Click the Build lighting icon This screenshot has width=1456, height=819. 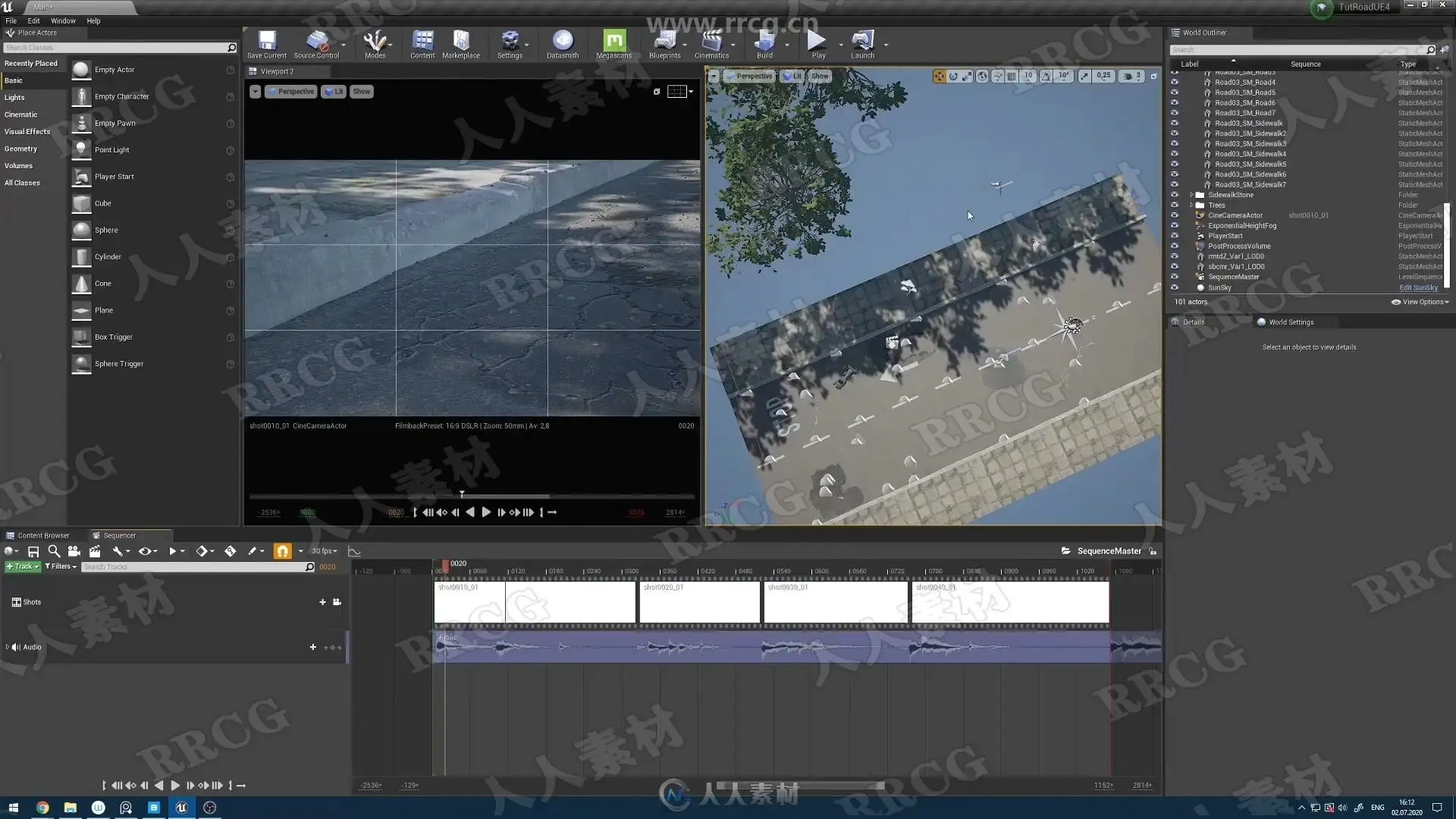[x=764, y=42]
